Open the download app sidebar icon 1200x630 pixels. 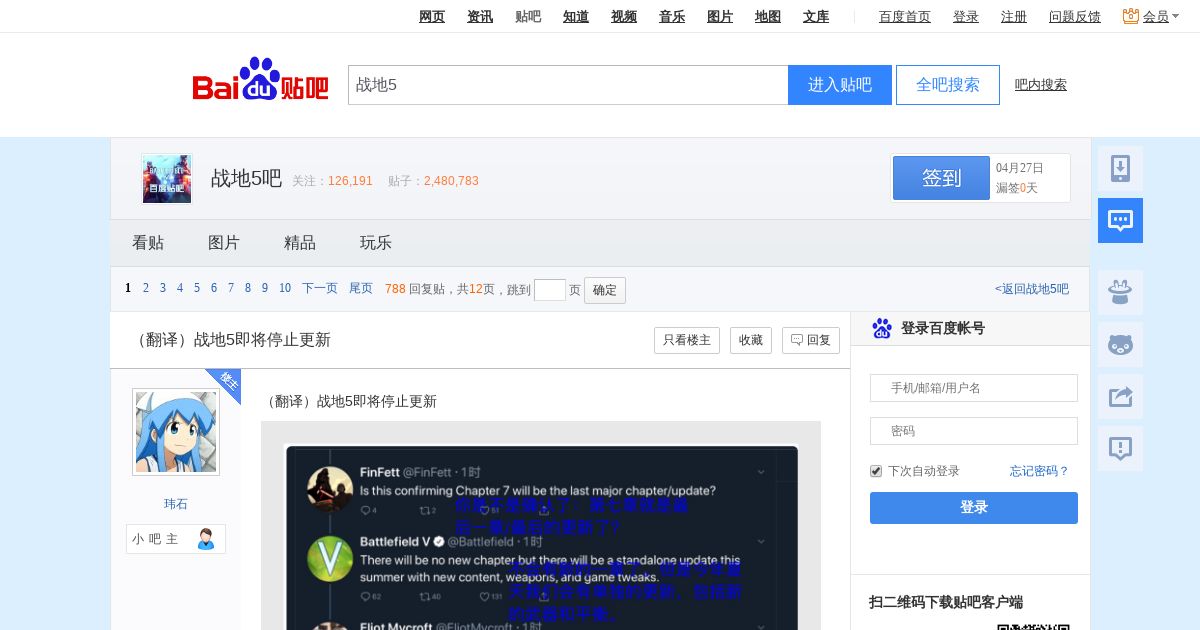[1120, 169]
